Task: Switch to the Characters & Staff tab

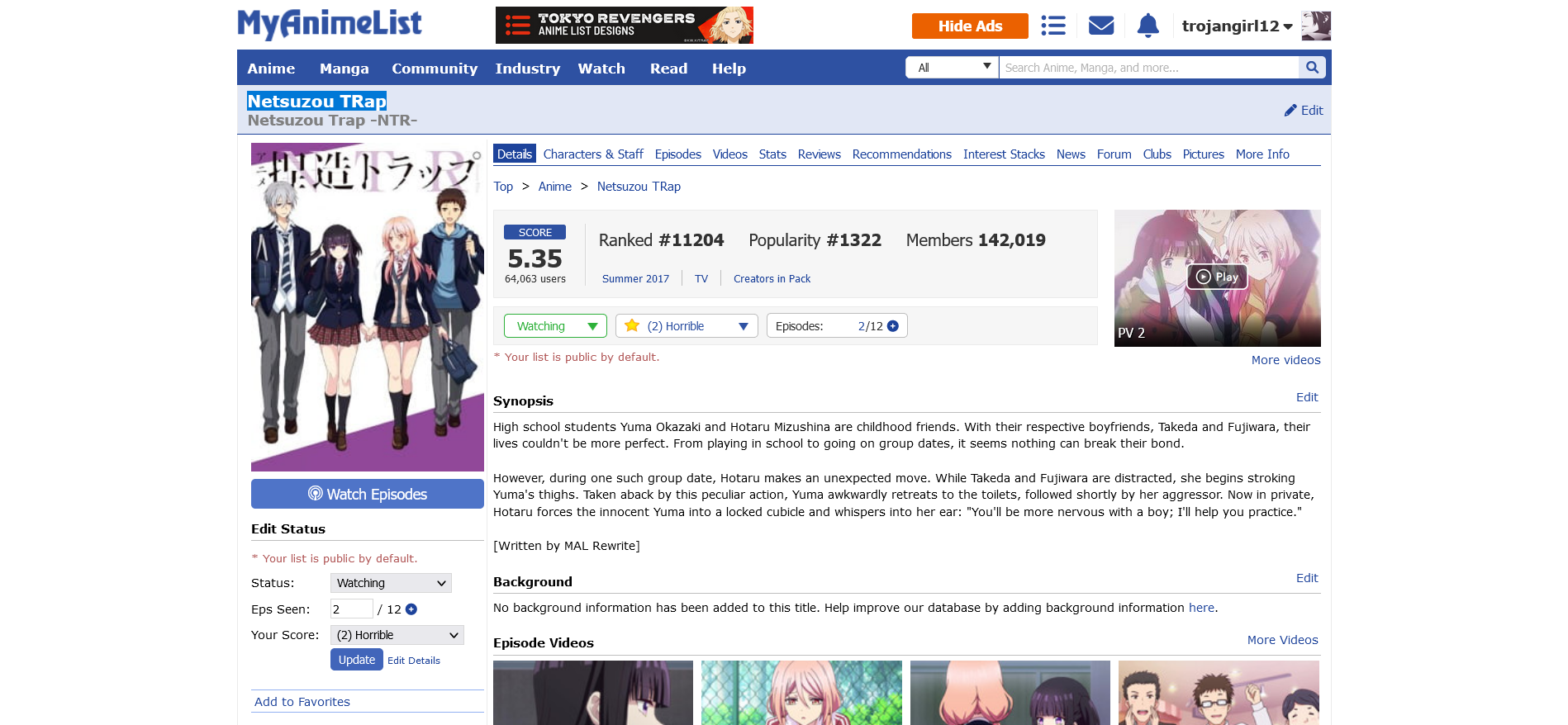Action: pos(592,154)
